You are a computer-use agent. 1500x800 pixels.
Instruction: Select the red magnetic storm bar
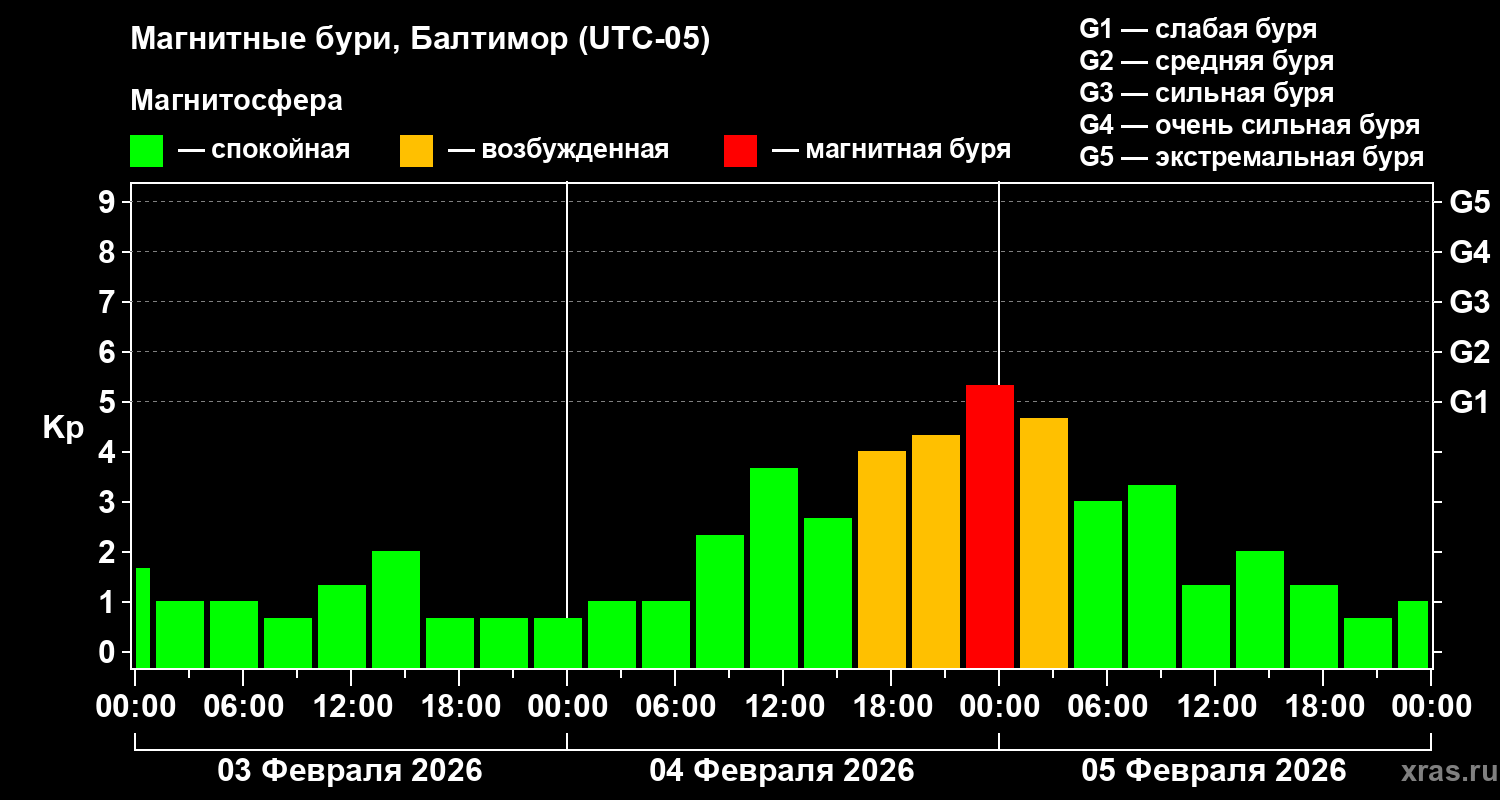click(x=990, y=526)
